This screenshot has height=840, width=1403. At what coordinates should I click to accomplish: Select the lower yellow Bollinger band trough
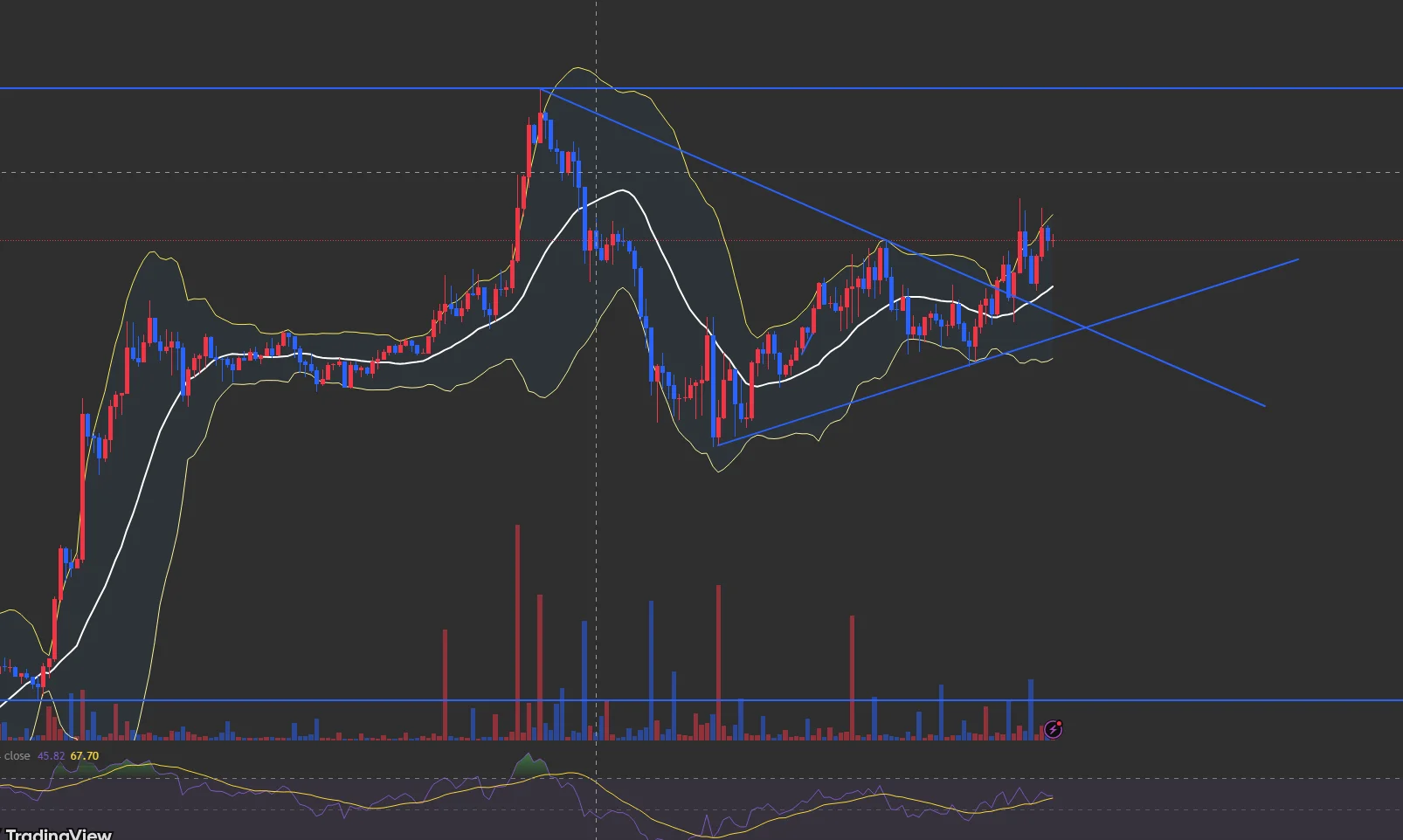click(x=718, y=470)
